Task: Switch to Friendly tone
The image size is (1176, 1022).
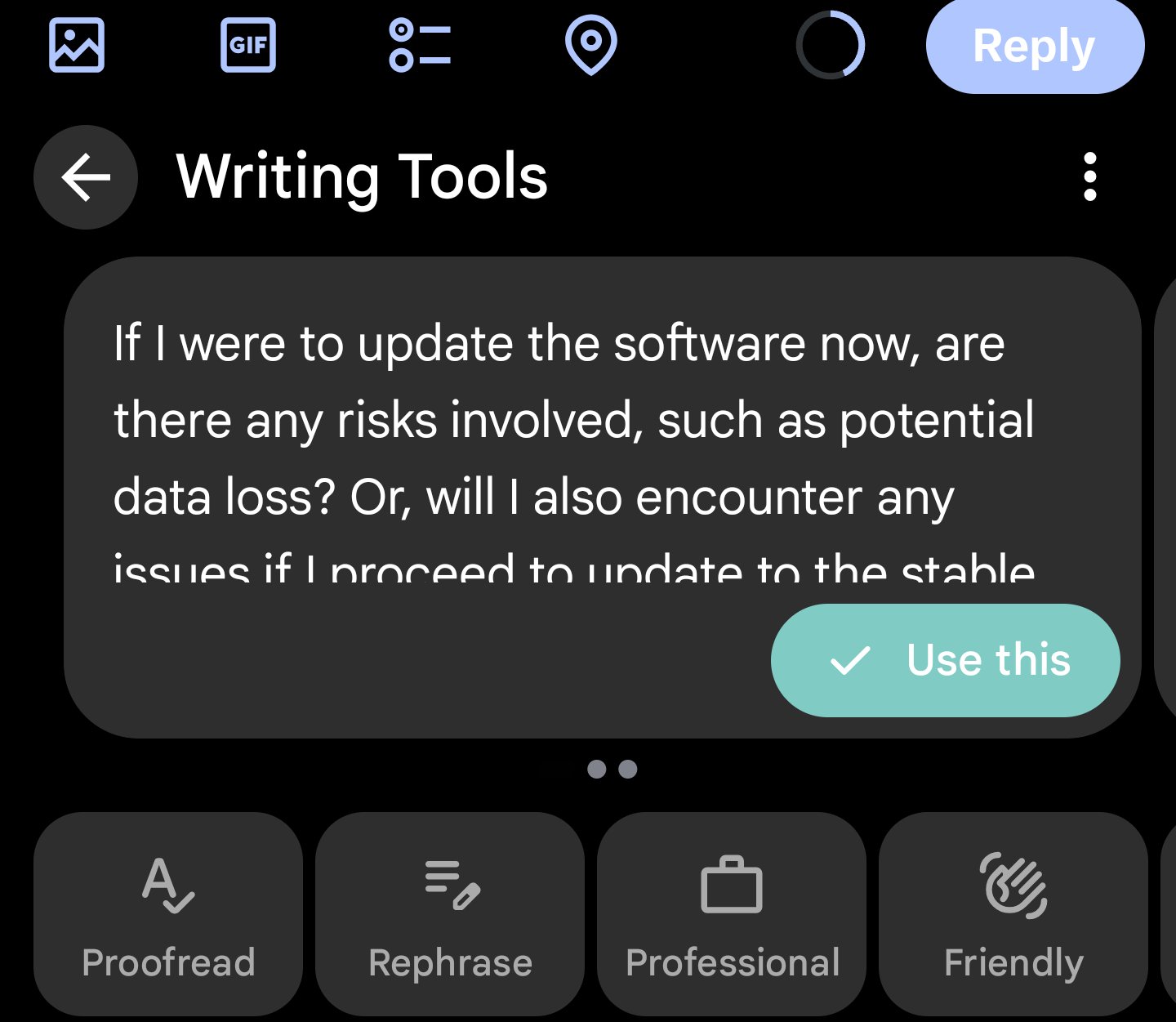Action: coord(1013,913)
